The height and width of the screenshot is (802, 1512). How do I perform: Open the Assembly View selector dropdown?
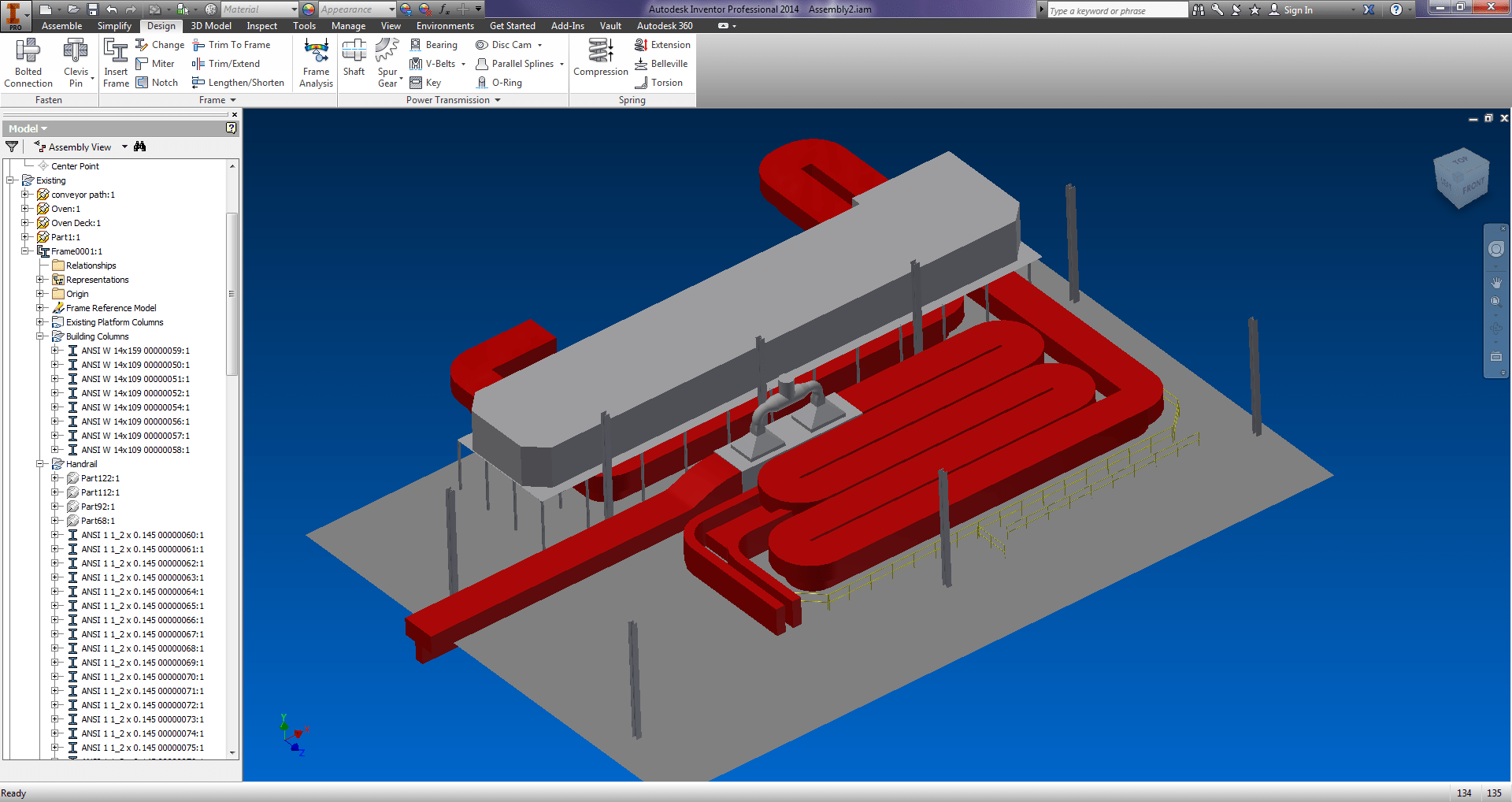124,147
